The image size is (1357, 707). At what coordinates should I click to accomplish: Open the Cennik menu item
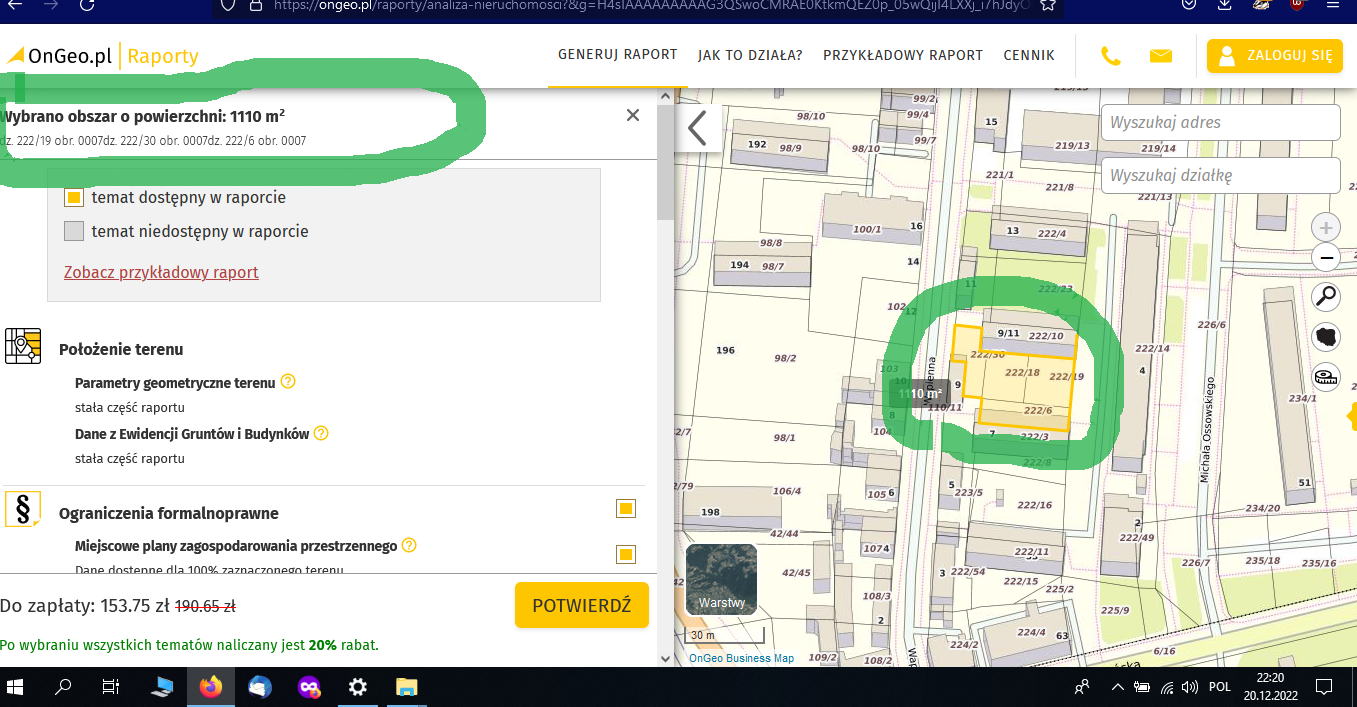coord(1029,56)
